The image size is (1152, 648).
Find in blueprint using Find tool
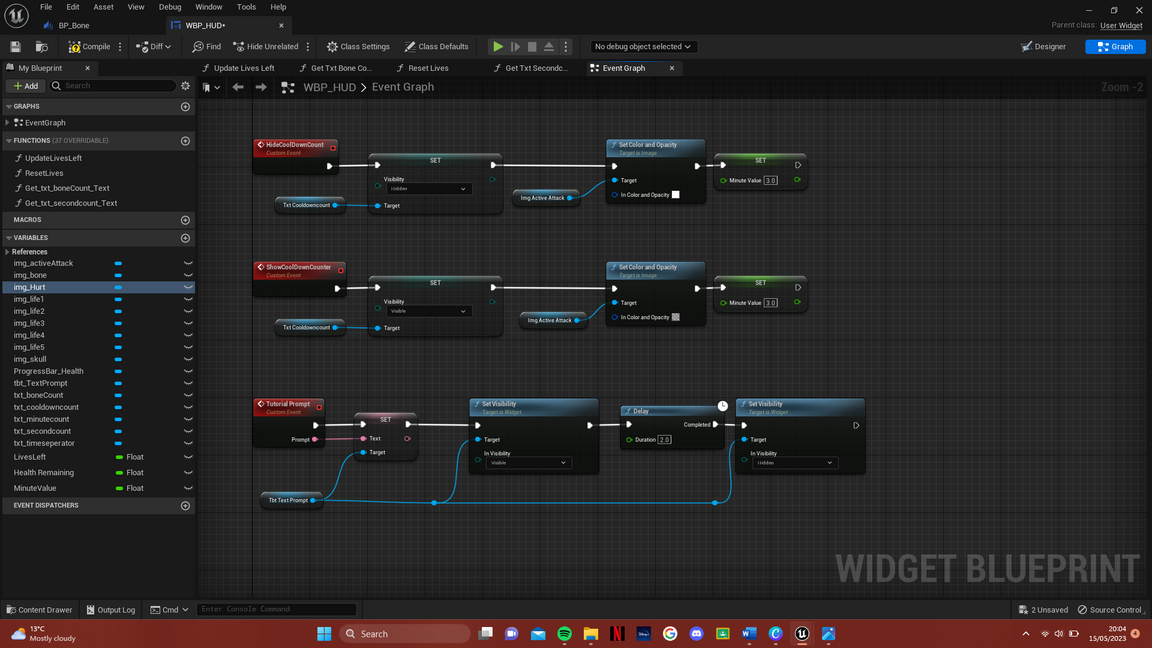point(206,46)
